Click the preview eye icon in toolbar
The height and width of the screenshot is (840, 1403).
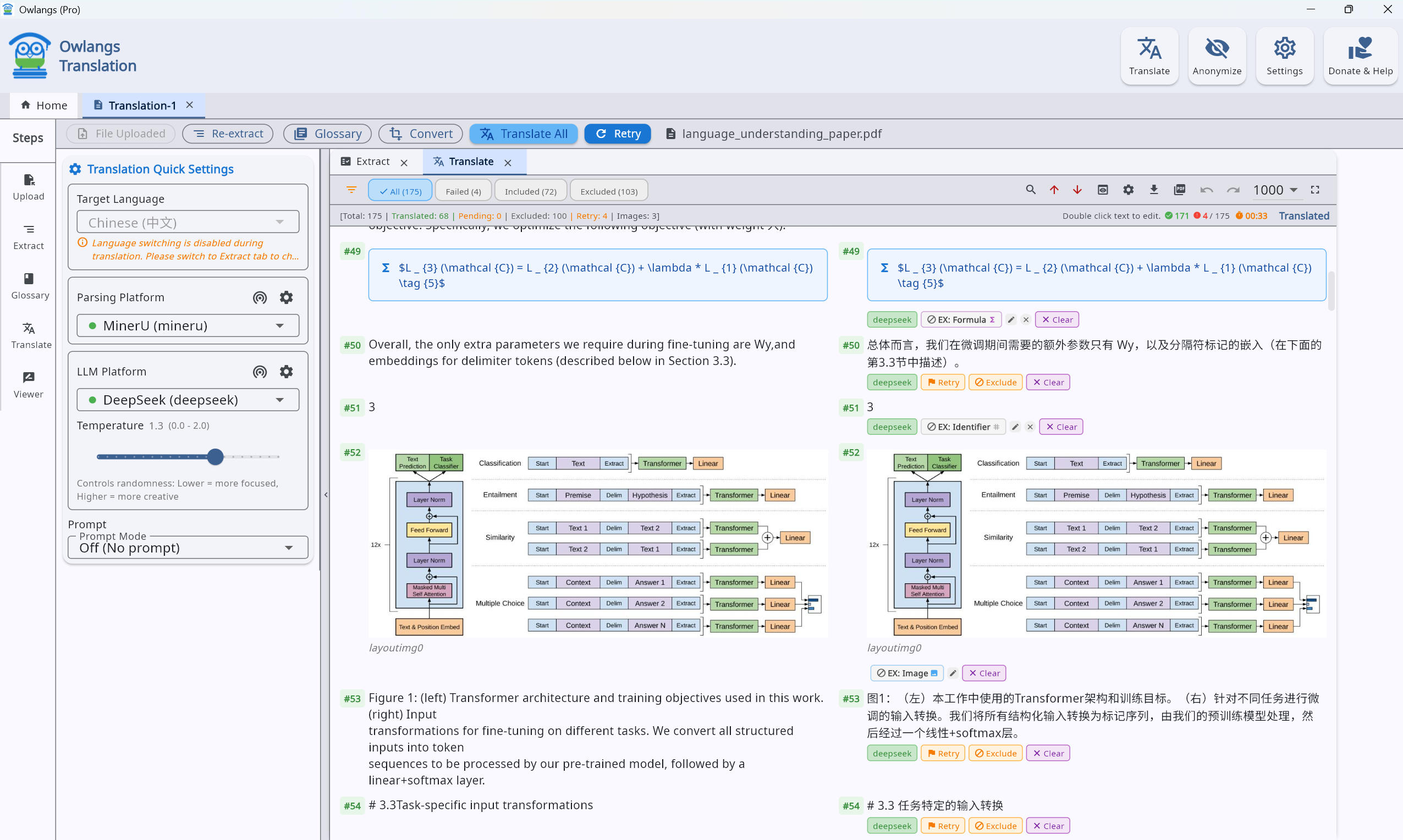1102,190
